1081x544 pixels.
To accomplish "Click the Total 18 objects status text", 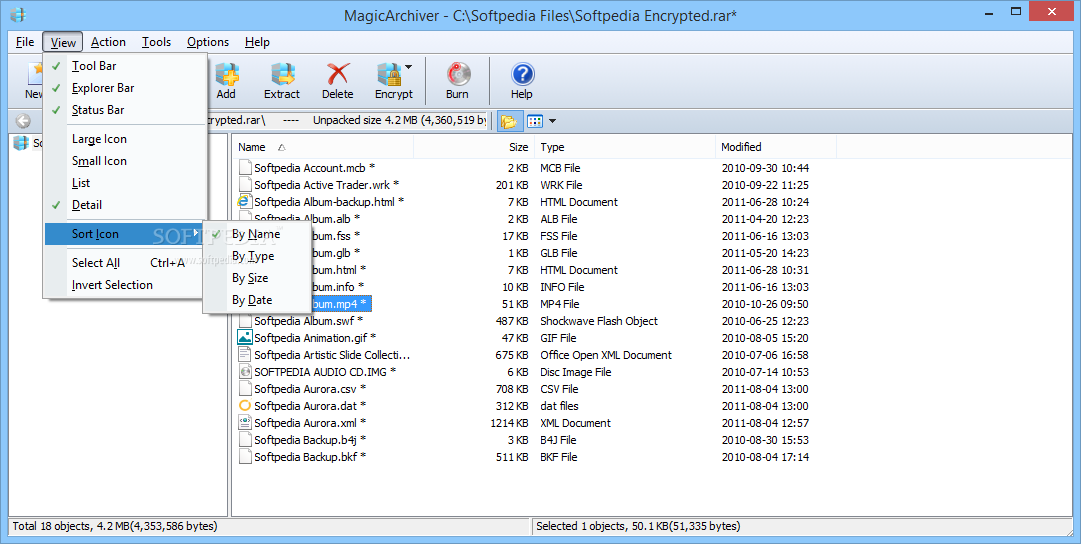I will coord(115,526).
